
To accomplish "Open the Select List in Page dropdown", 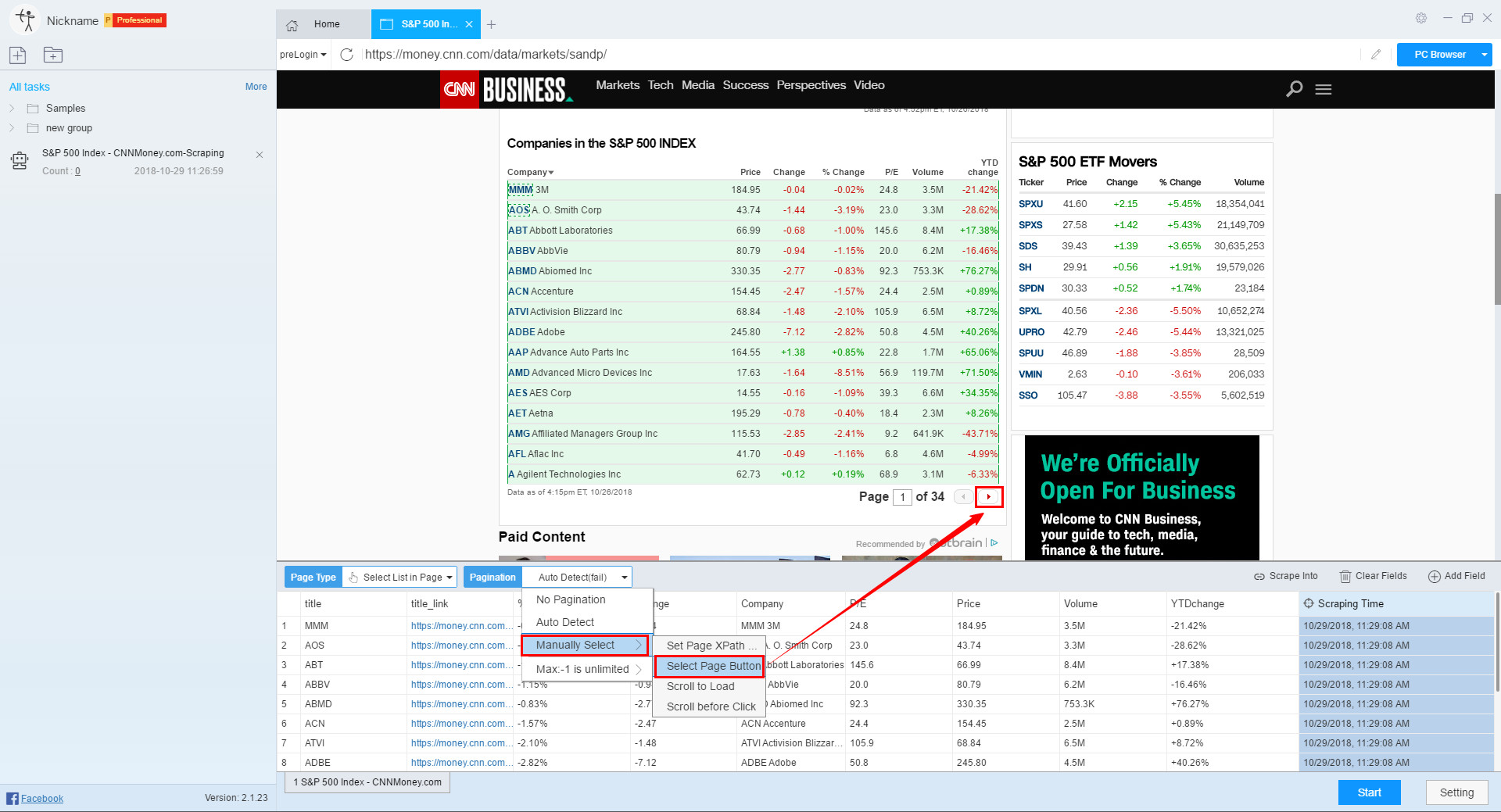I will [400, 578].
